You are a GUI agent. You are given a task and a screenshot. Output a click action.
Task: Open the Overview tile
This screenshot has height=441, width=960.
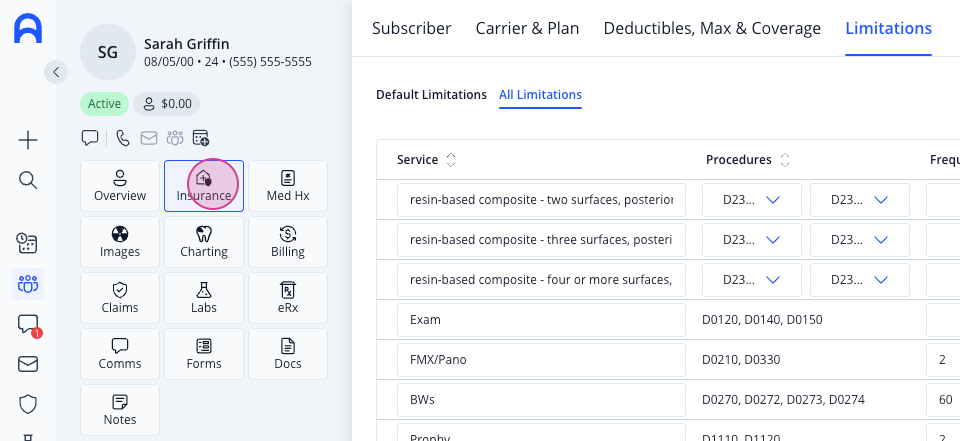click(x=120, y=186)
